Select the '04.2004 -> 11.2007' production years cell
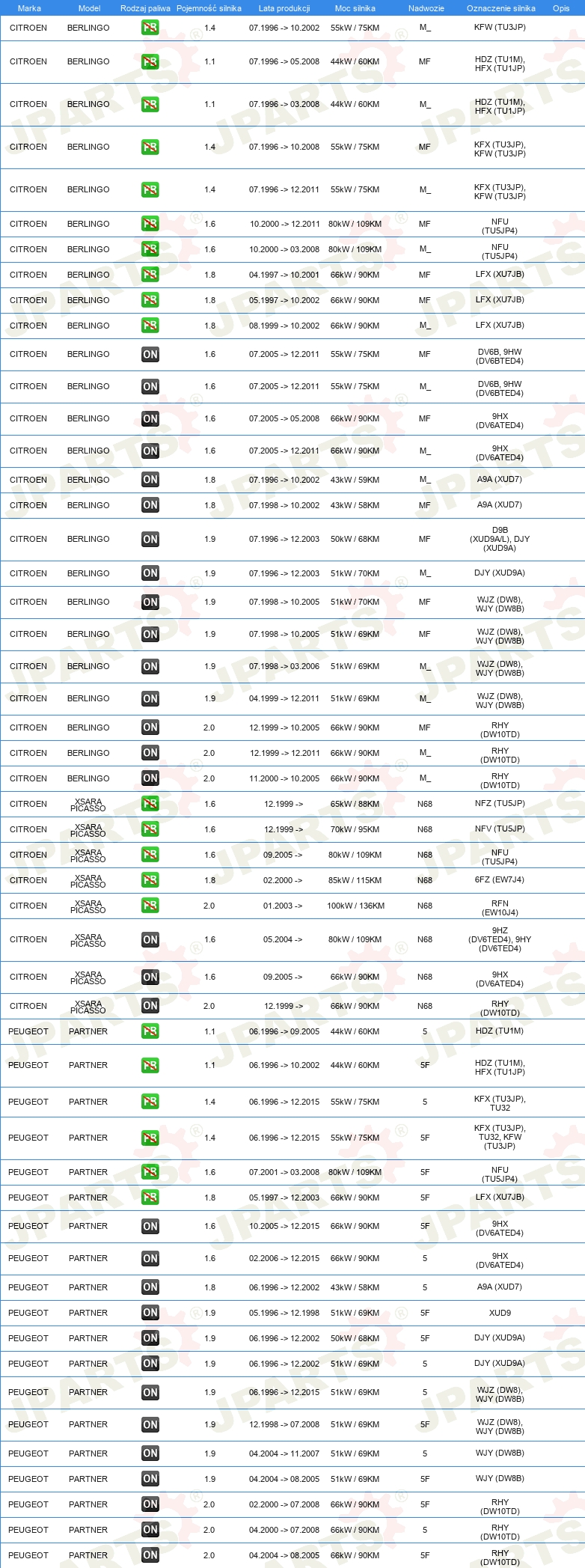585x1568 pixels. 284,1453
